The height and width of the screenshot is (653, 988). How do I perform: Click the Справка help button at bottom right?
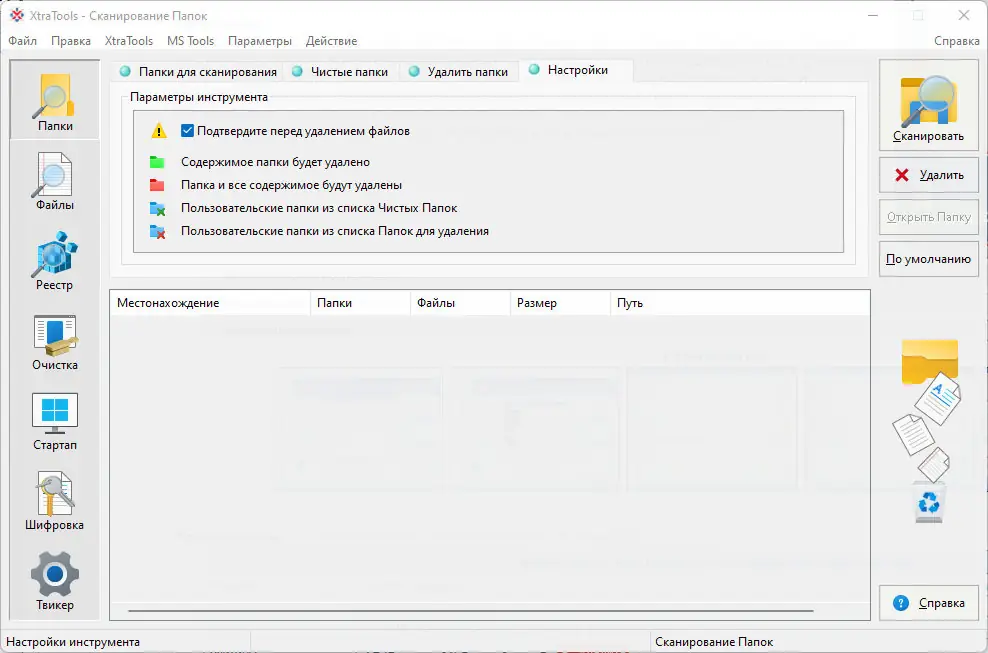point(928,603)
